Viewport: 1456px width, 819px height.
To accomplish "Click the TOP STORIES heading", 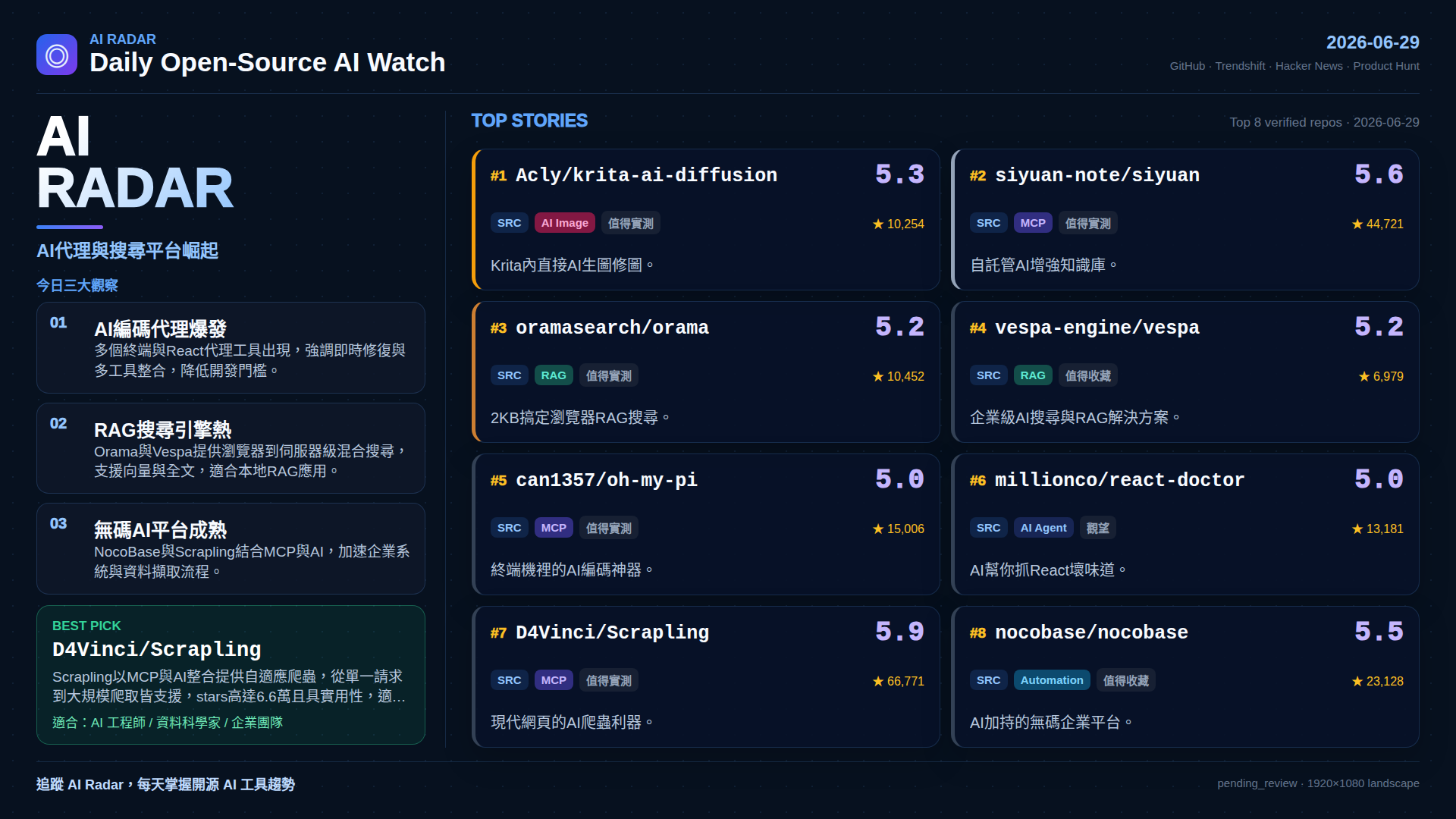I will point(529,121).
